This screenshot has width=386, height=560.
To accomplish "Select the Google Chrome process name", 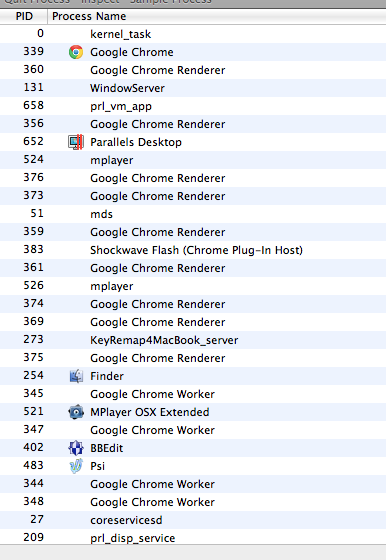I will [x=132, y=52].
